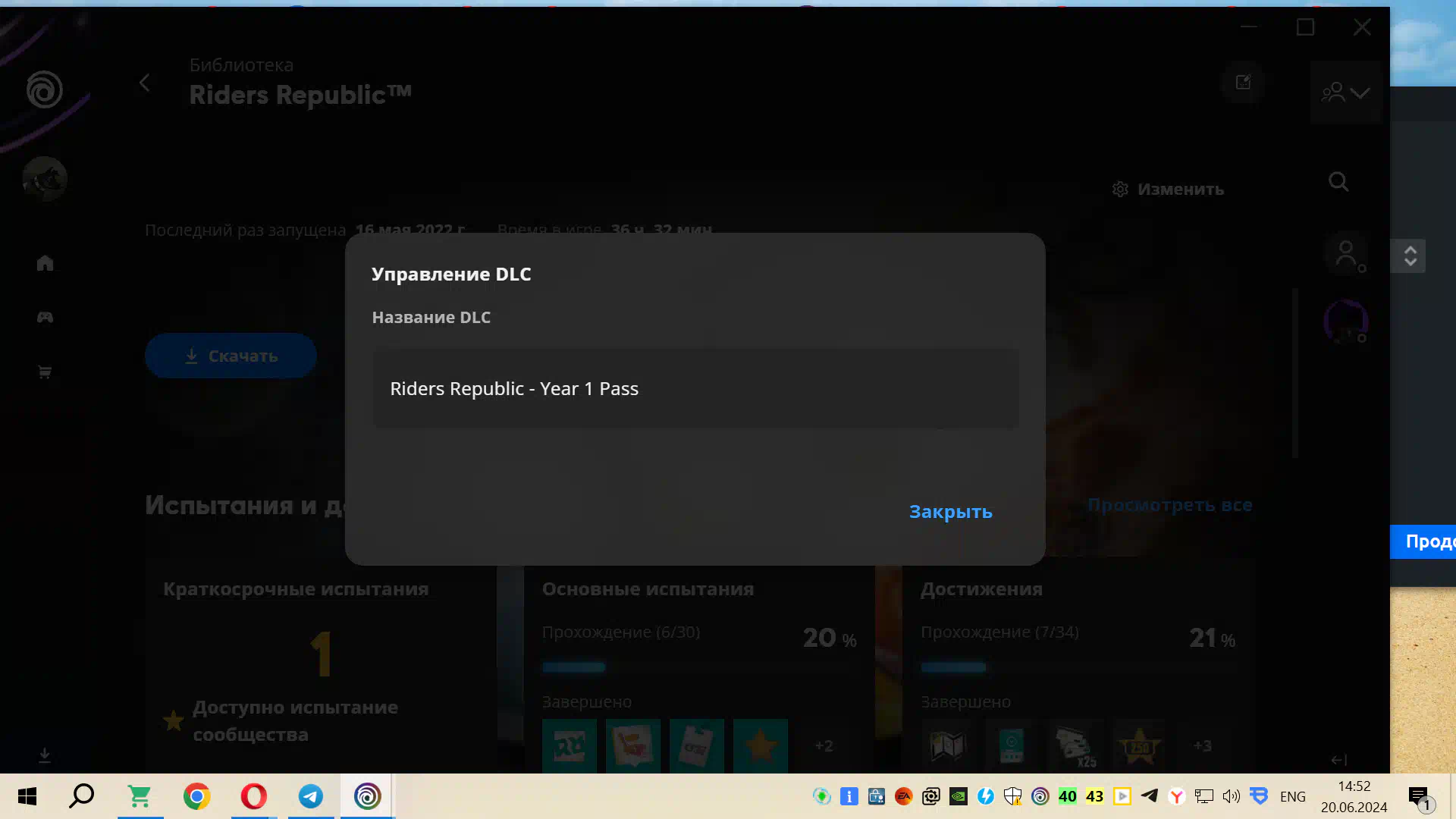Screen dimensions: 1456x819
Task: Select the star challenge badge thumbnail
Action: [x=761, y=746]
